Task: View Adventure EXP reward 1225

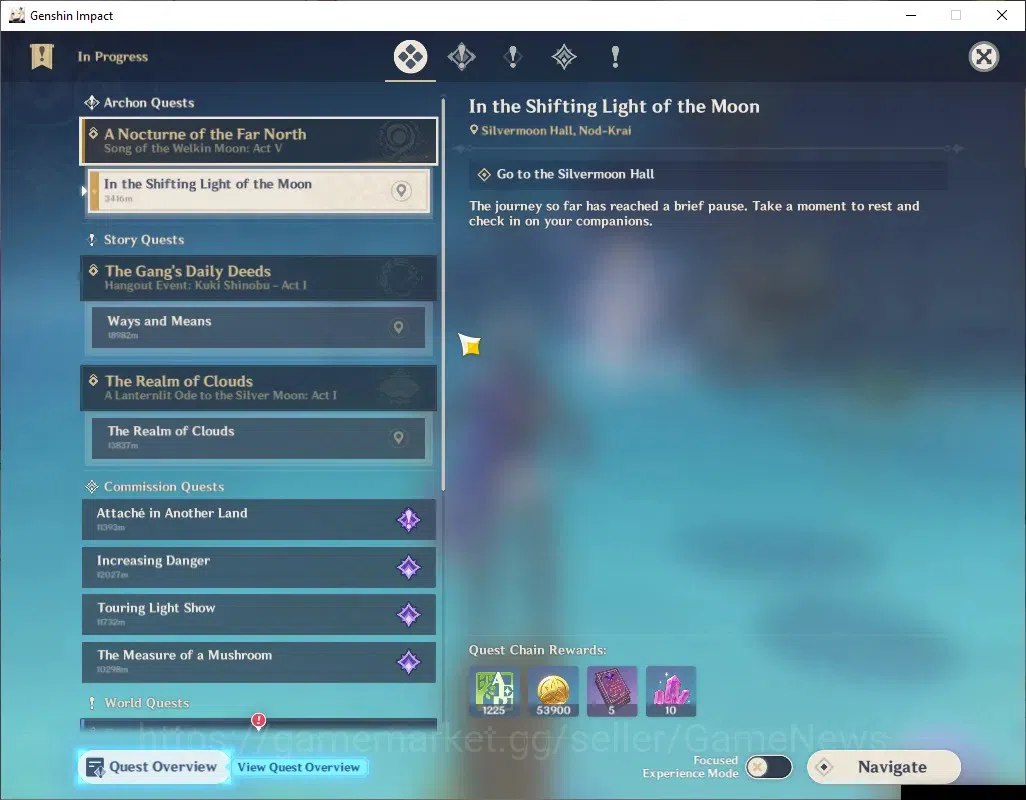Action: point(494,691)
